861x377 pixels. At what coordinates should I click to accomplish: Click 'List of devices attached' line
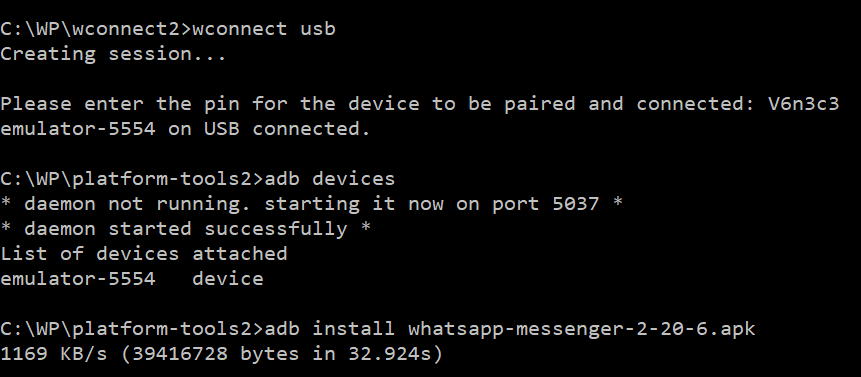[143, 254]
